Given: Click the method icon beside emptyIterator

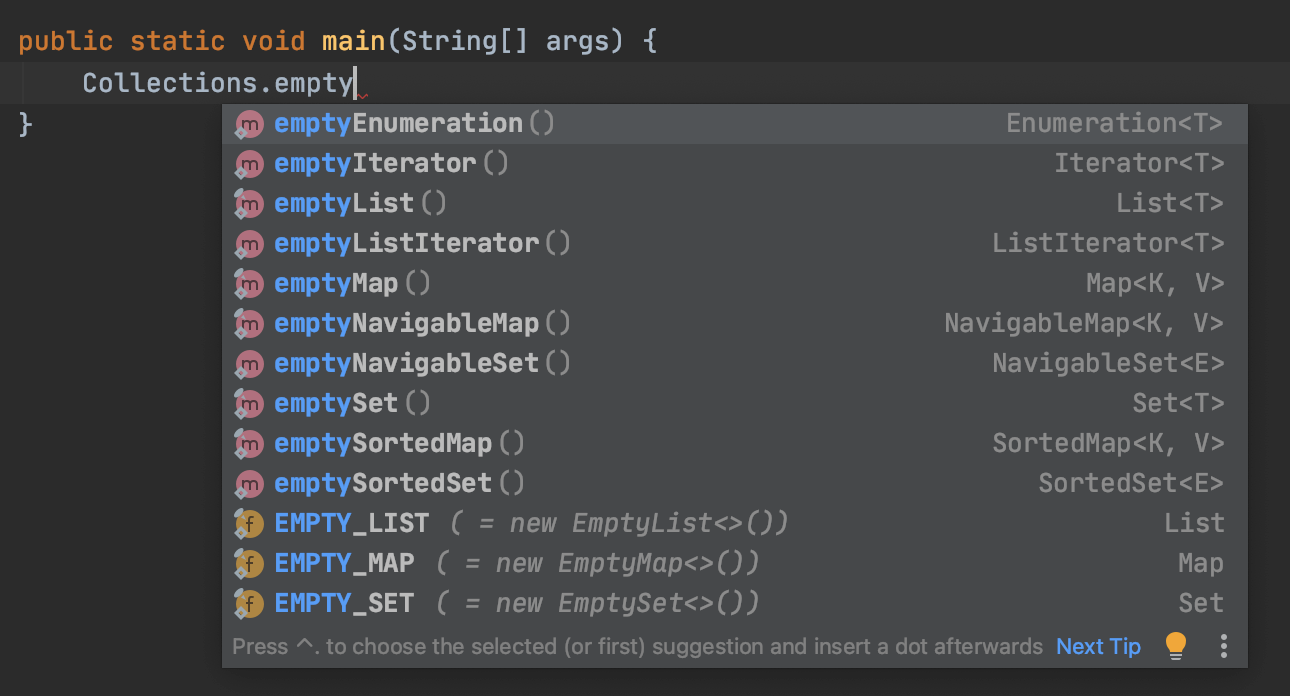Looking at the screenshot, I should coord(248,164).
